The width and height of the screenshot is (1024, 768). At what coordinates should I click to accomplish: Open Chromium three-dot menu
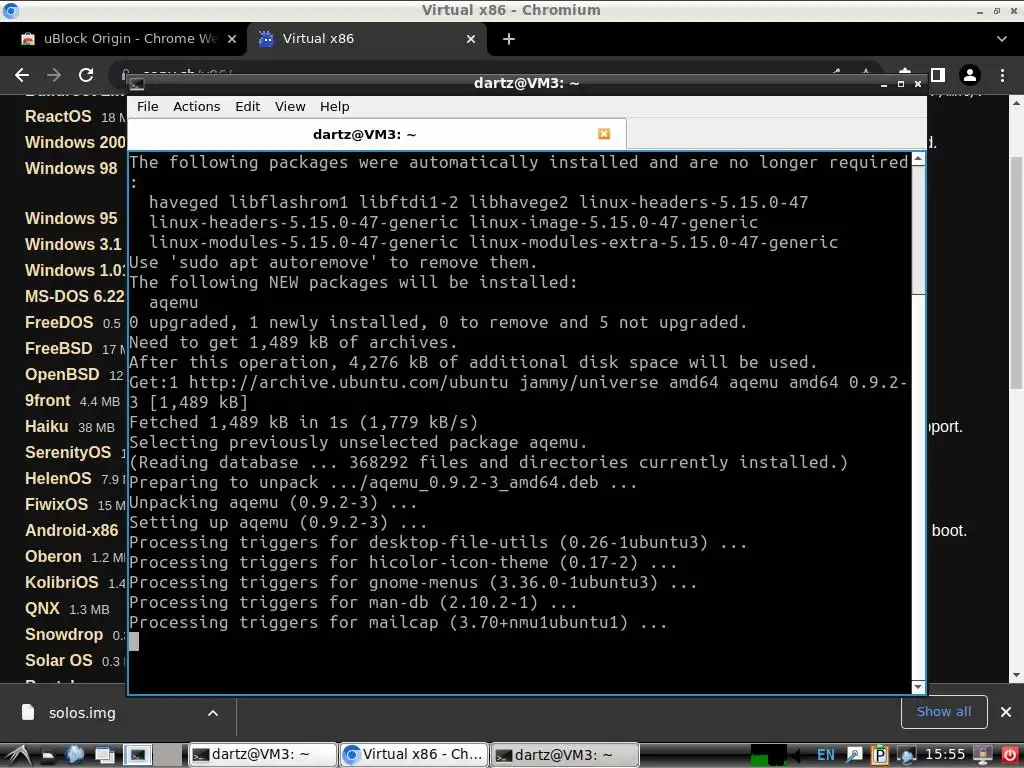click(1002, 75)
